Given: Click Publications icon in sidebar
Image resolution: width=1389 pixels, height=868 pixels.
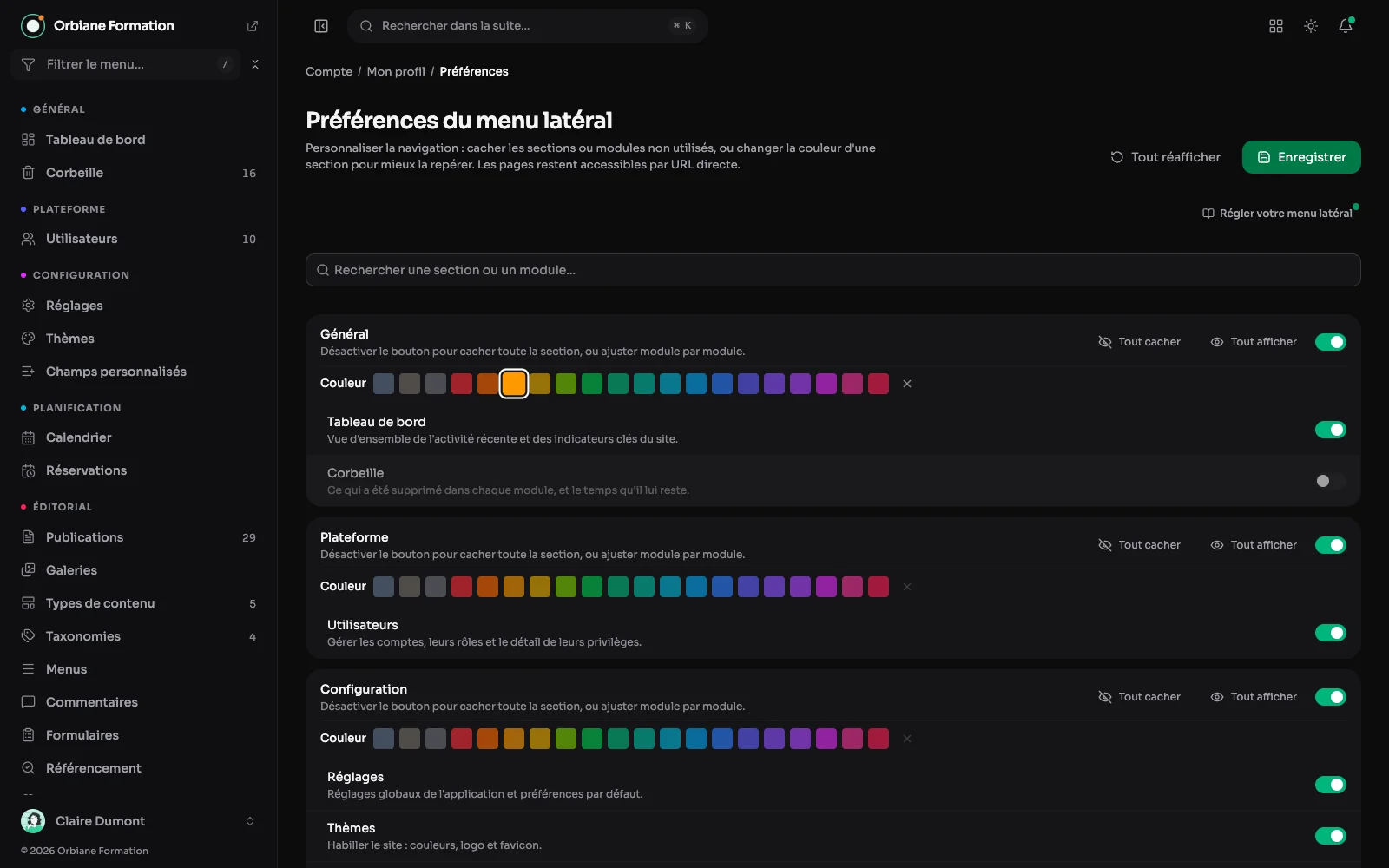Looking at the screenshot, I should (x=29, y=537).
